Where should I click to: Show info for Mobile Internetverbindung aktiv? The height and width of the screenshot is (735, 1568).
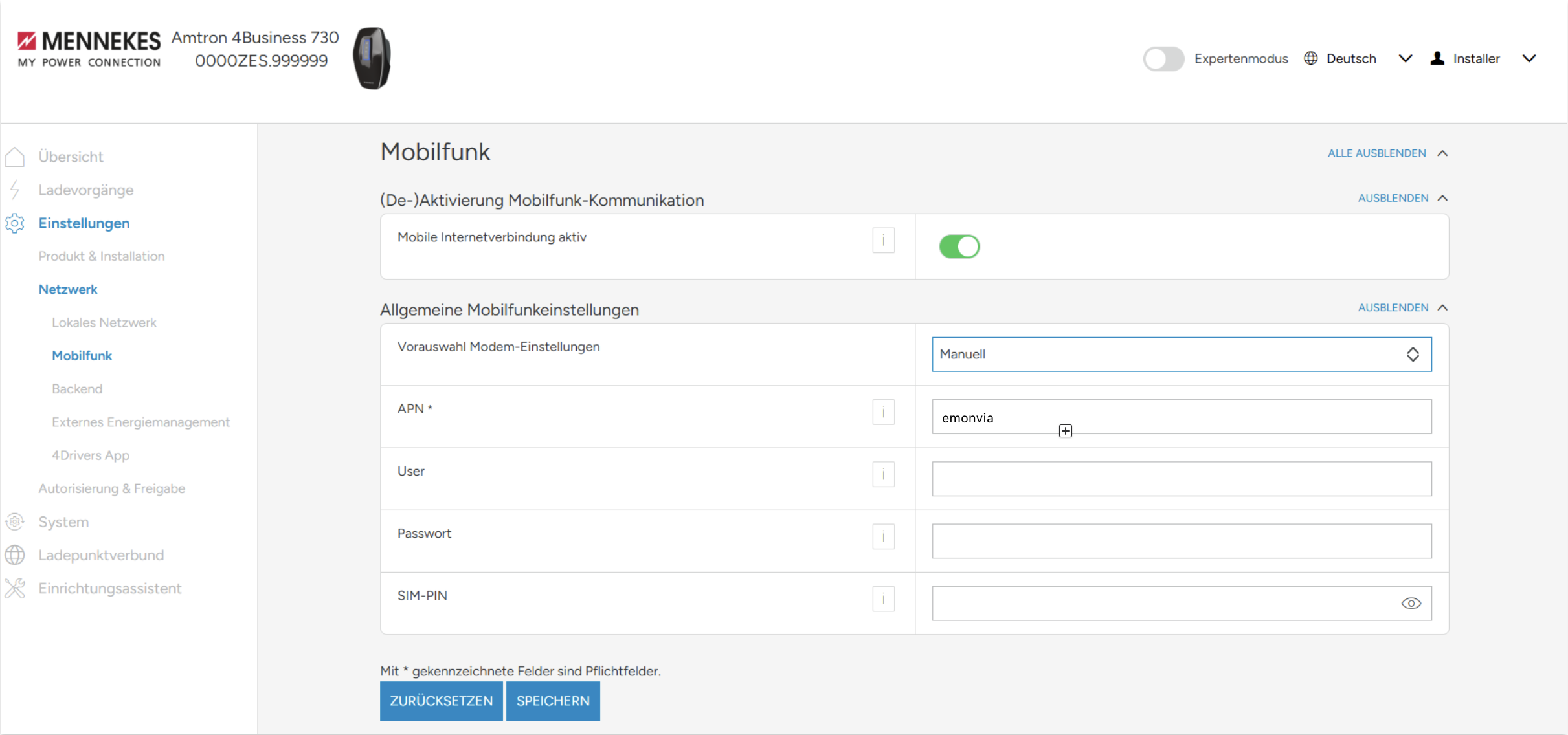883,240
